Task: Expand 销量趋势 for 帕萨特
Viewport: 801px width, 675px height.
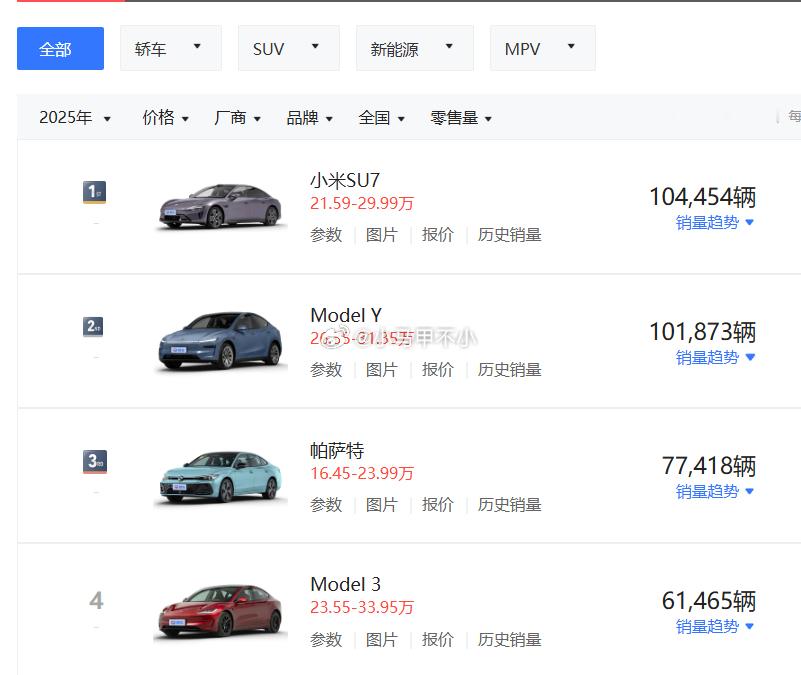Action: (715, 492)
